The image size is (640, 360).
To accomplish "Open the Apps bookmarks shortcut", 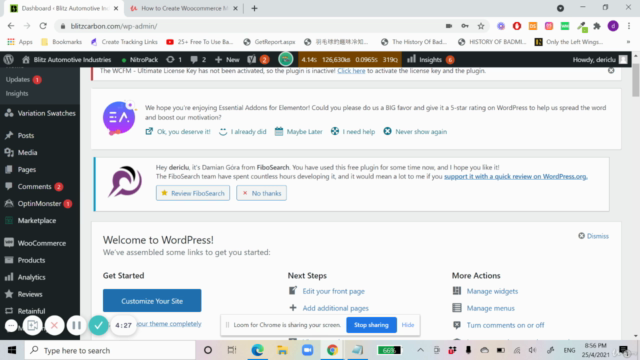I will (20, 42).
